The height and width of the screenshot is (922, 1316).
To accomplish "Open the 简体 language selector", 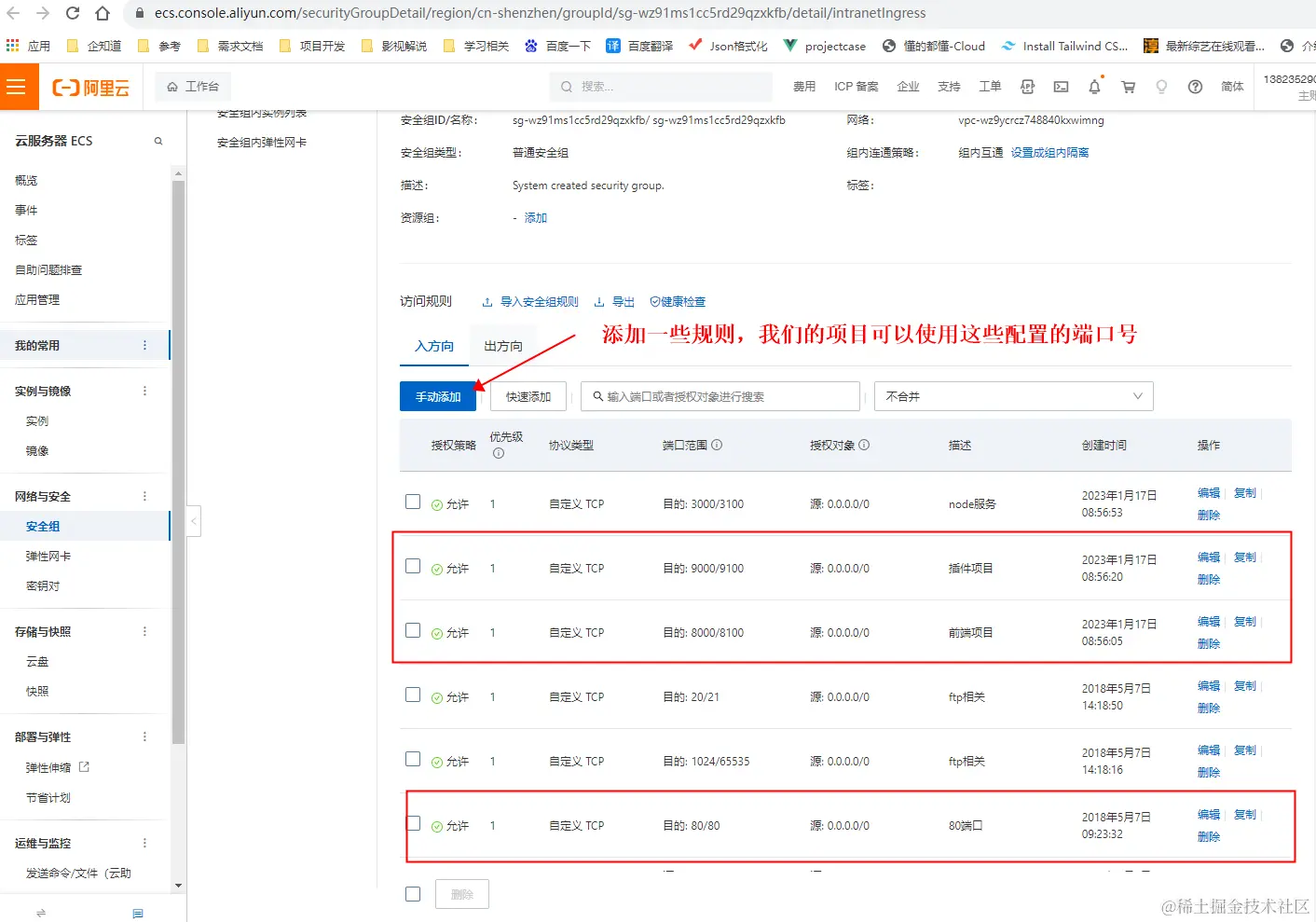I will click(x=1232, y=87).
